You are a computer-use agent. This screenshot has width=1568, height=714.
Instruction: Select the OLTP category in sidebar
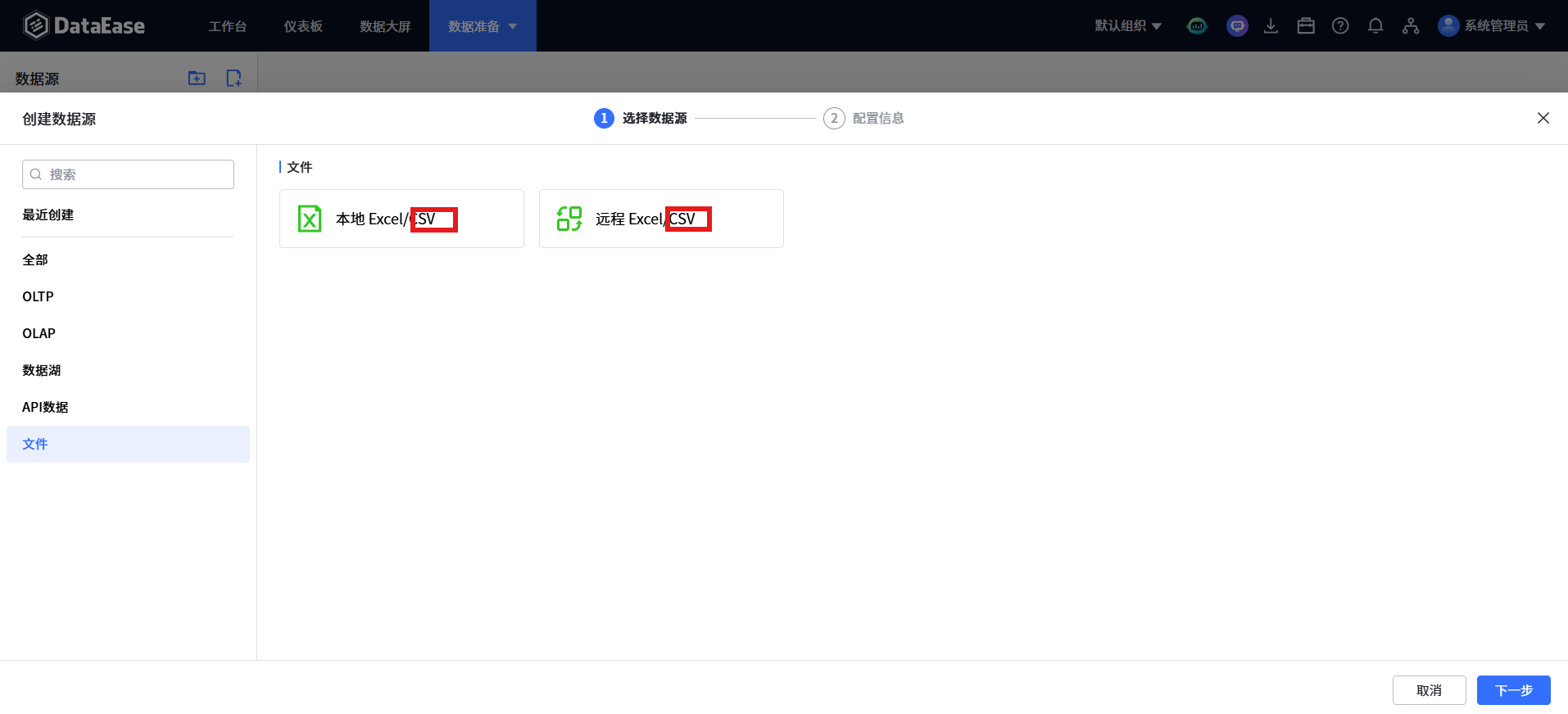(39, 296)
